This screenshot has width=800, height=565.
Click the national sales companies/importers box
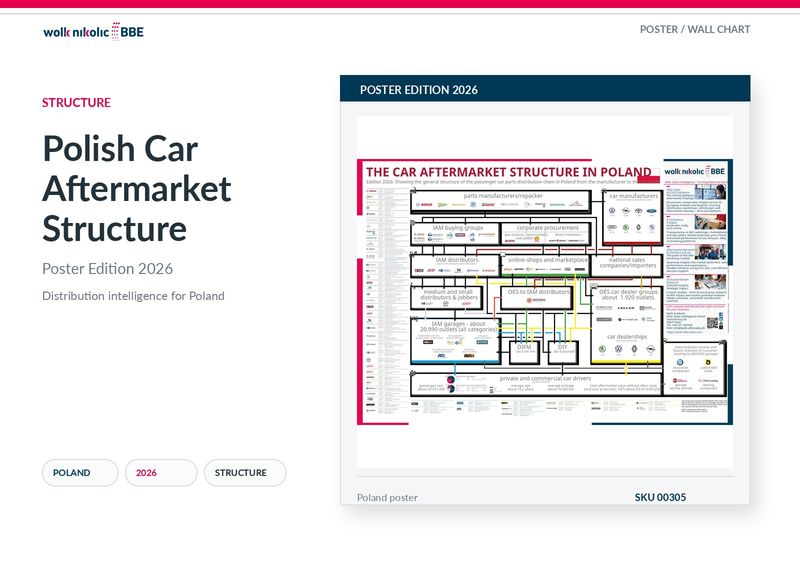(x=627, y=265)
